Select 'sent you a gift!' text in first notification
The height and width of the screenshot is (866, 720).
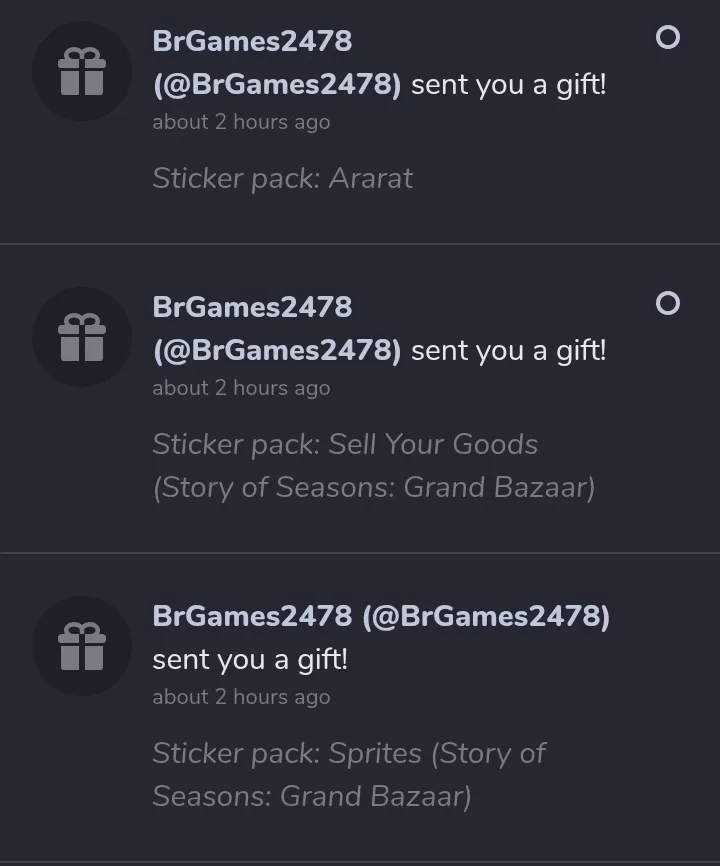509,85
